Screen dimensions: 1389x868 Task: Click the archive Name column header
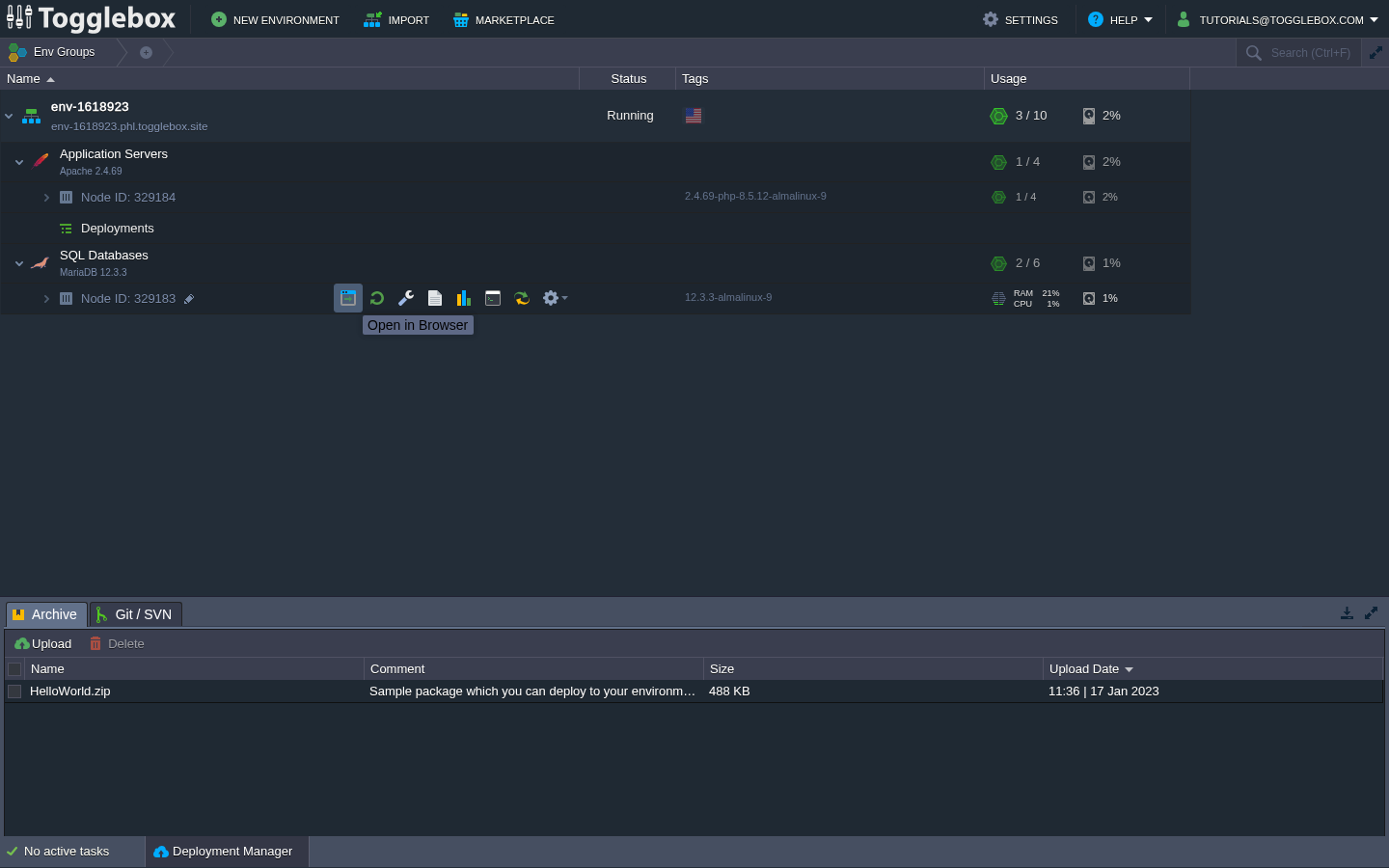tap(194, 669)
